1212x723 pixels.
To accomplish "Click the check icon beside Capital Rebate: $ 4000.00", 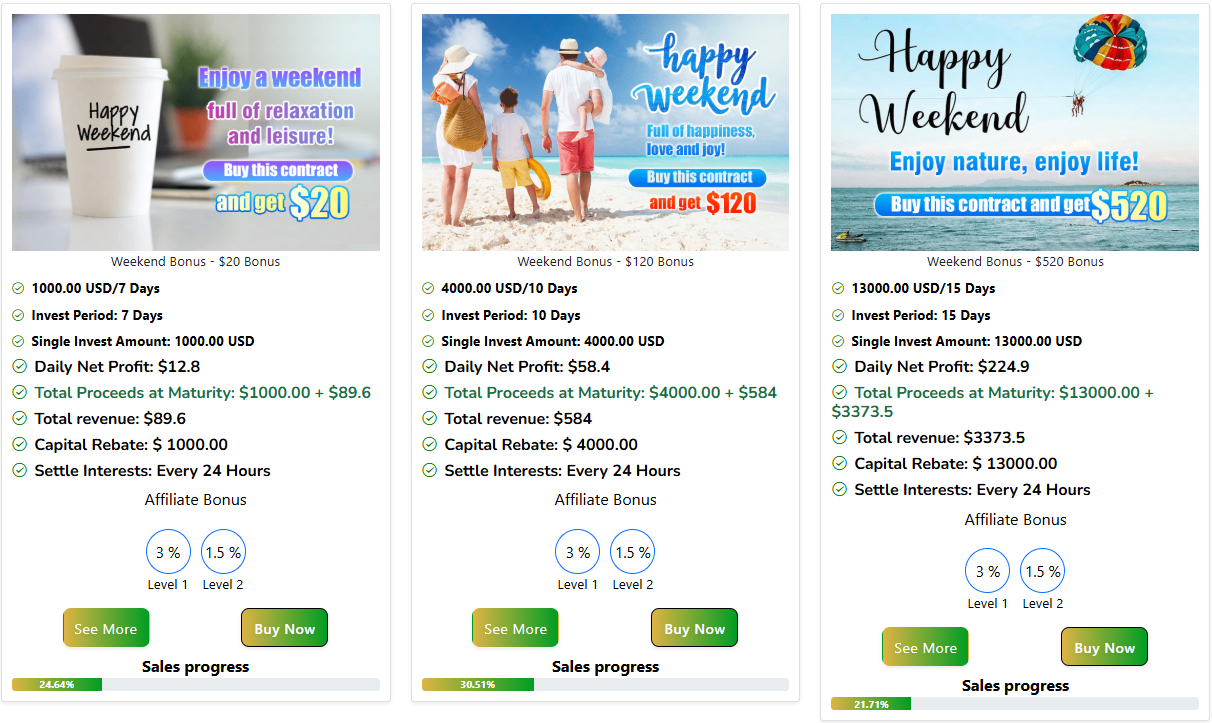I will click(x=429, y=445).
